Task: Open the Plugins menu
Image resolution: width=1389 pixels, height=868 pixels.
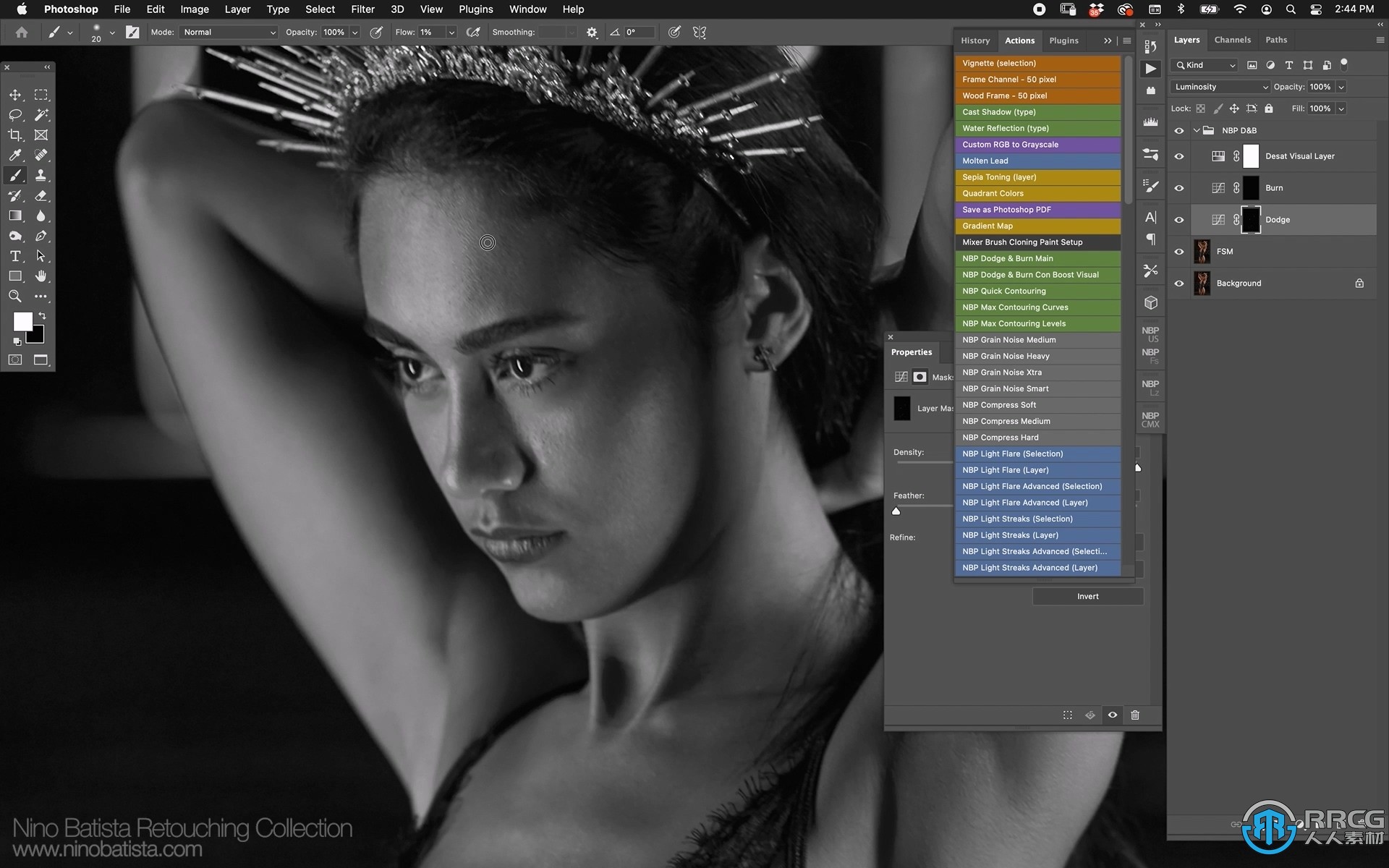Action: 476,9
